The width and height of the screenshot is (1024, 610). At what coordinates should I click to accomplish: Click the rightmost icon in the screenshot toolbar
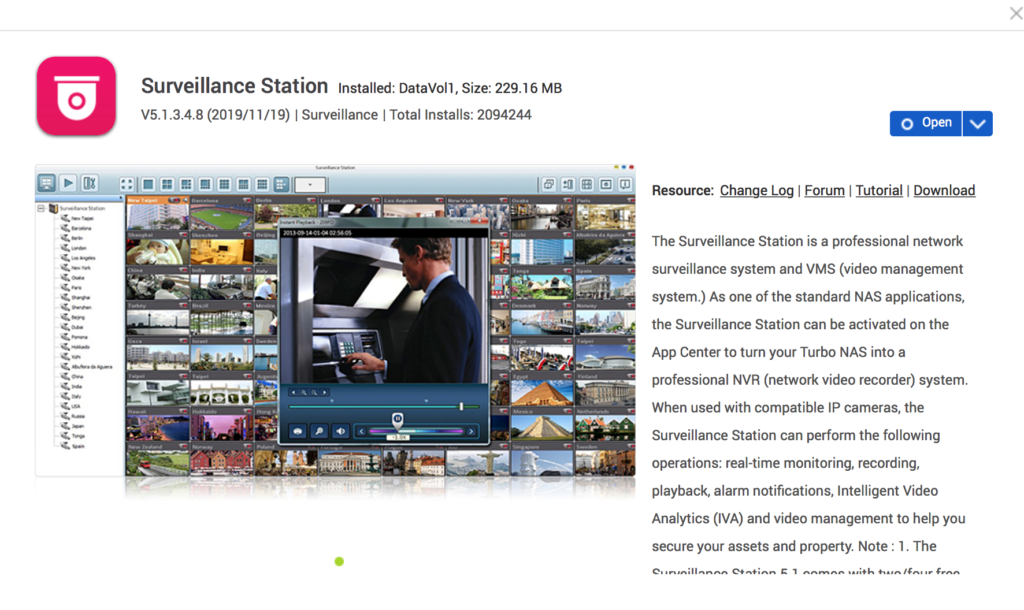(x=625, y=184)
